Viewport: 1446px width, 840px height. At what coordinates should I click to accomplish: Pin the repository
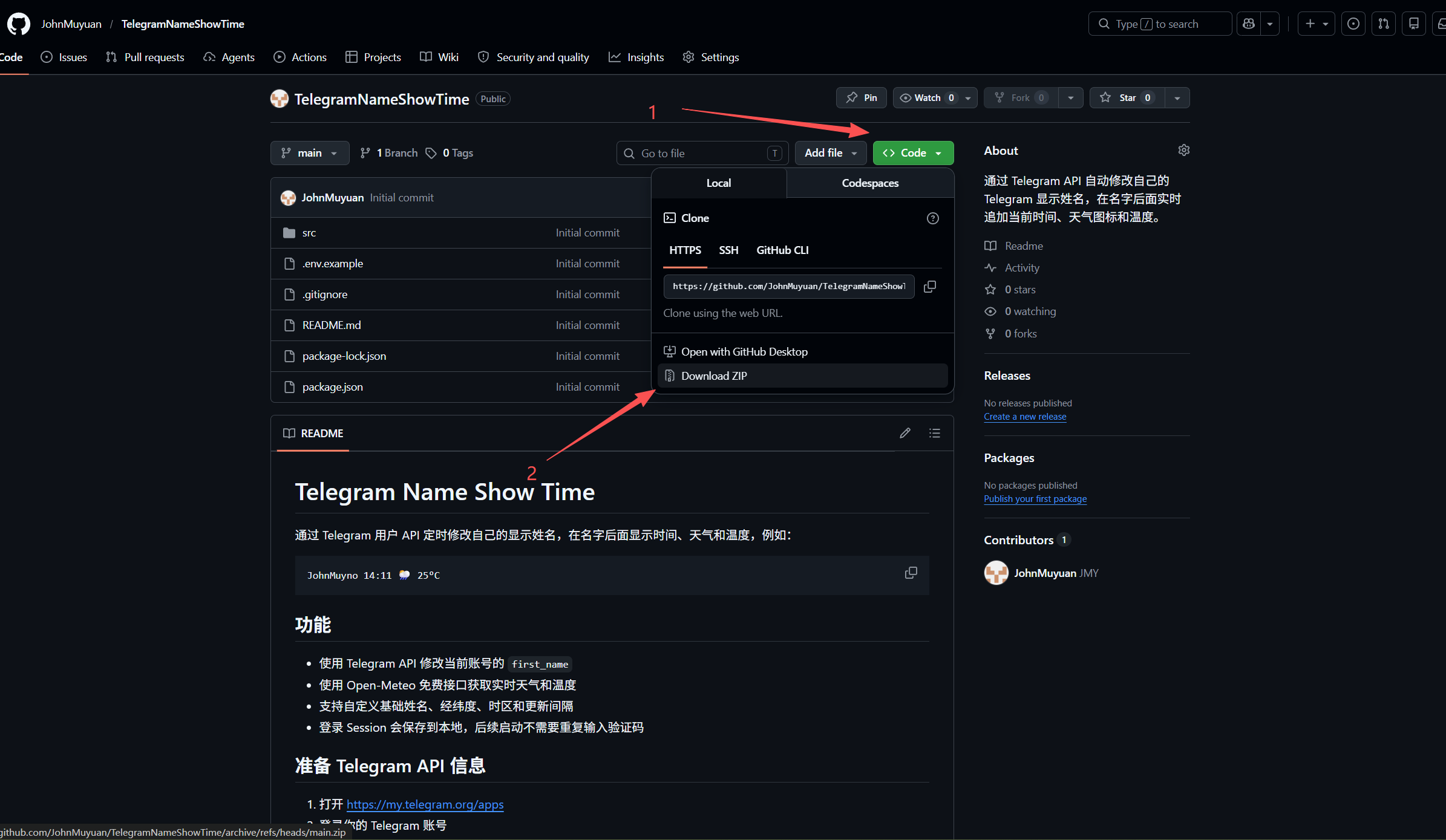coord(862,98)
